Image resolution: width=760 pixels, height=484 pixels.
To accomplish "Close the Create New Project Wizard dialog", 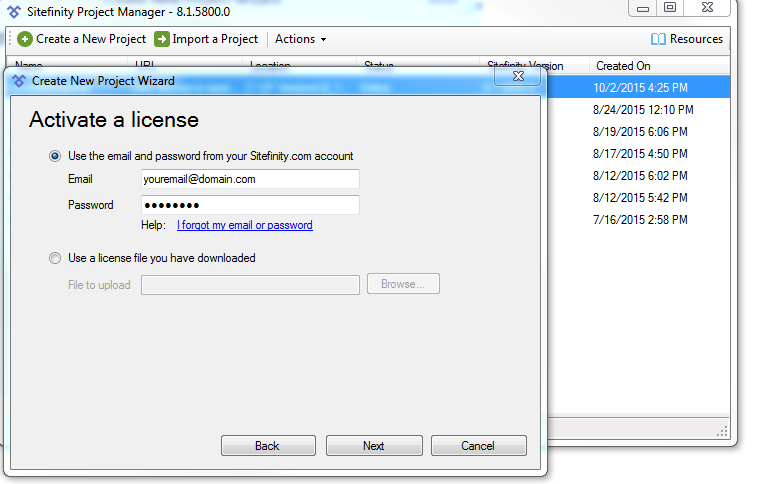I will pyautogui.click(x=518, y=76).
